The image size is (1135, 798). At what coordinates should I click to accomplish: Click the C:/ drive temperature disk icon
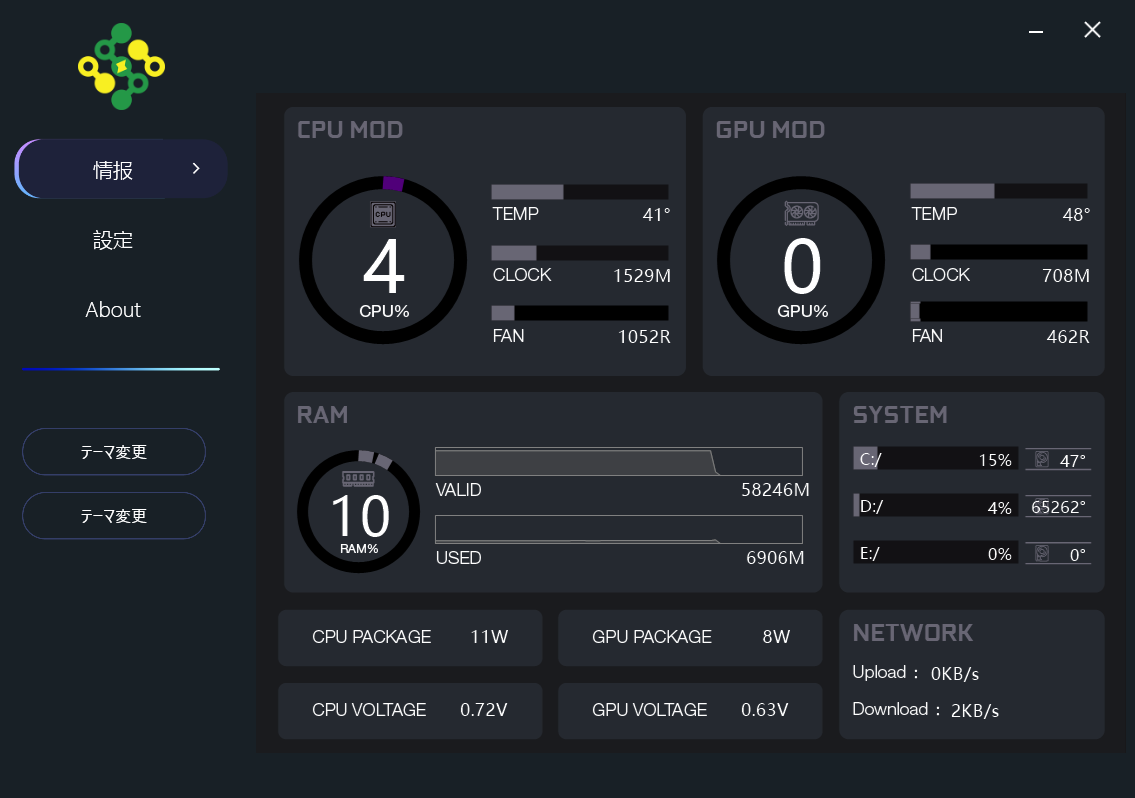tap(1042, 460)
